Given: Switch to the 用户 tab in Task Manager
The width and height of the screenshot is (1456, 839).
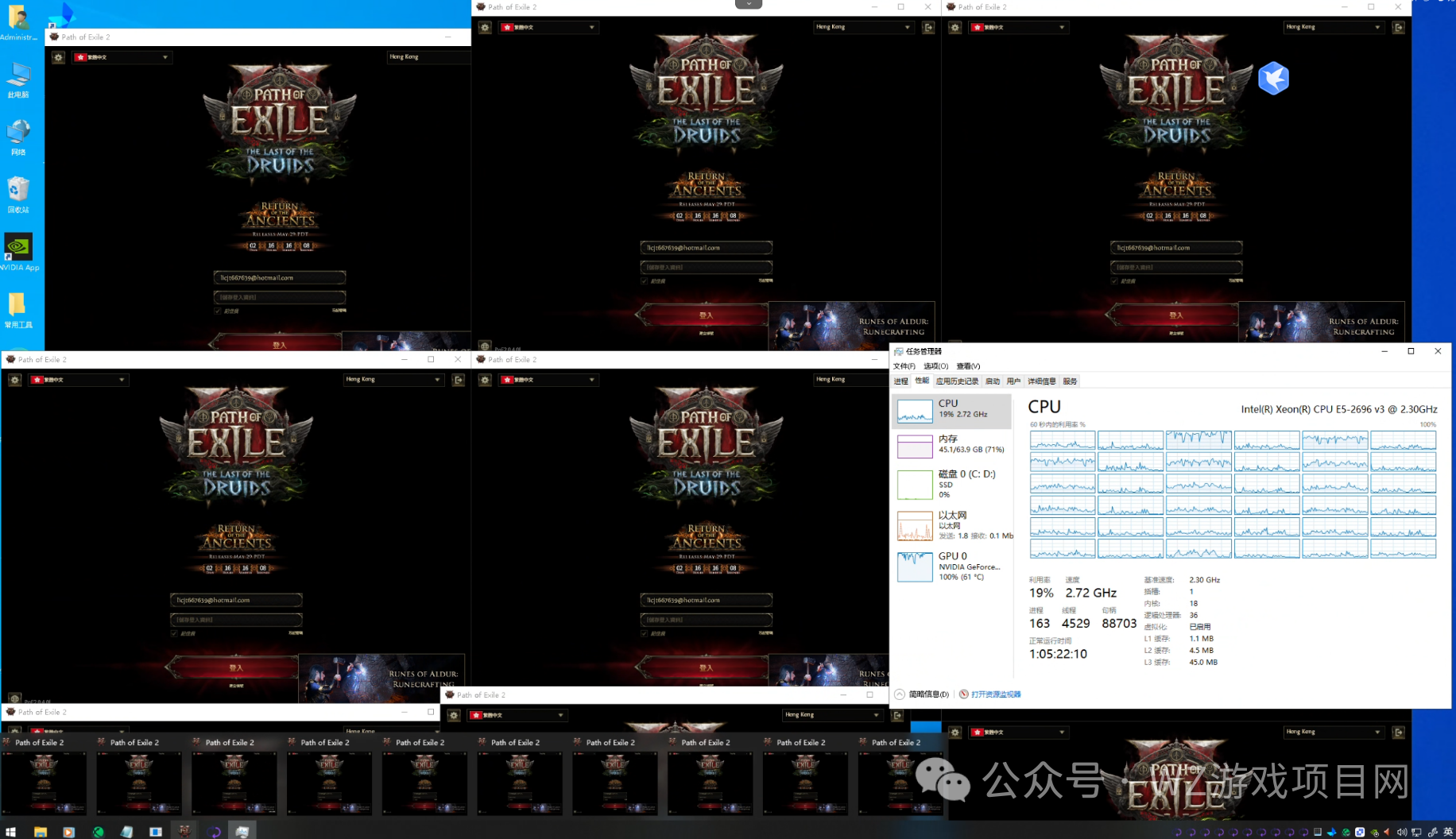Looking at the screenshot, I should (x=1013, y=381).
